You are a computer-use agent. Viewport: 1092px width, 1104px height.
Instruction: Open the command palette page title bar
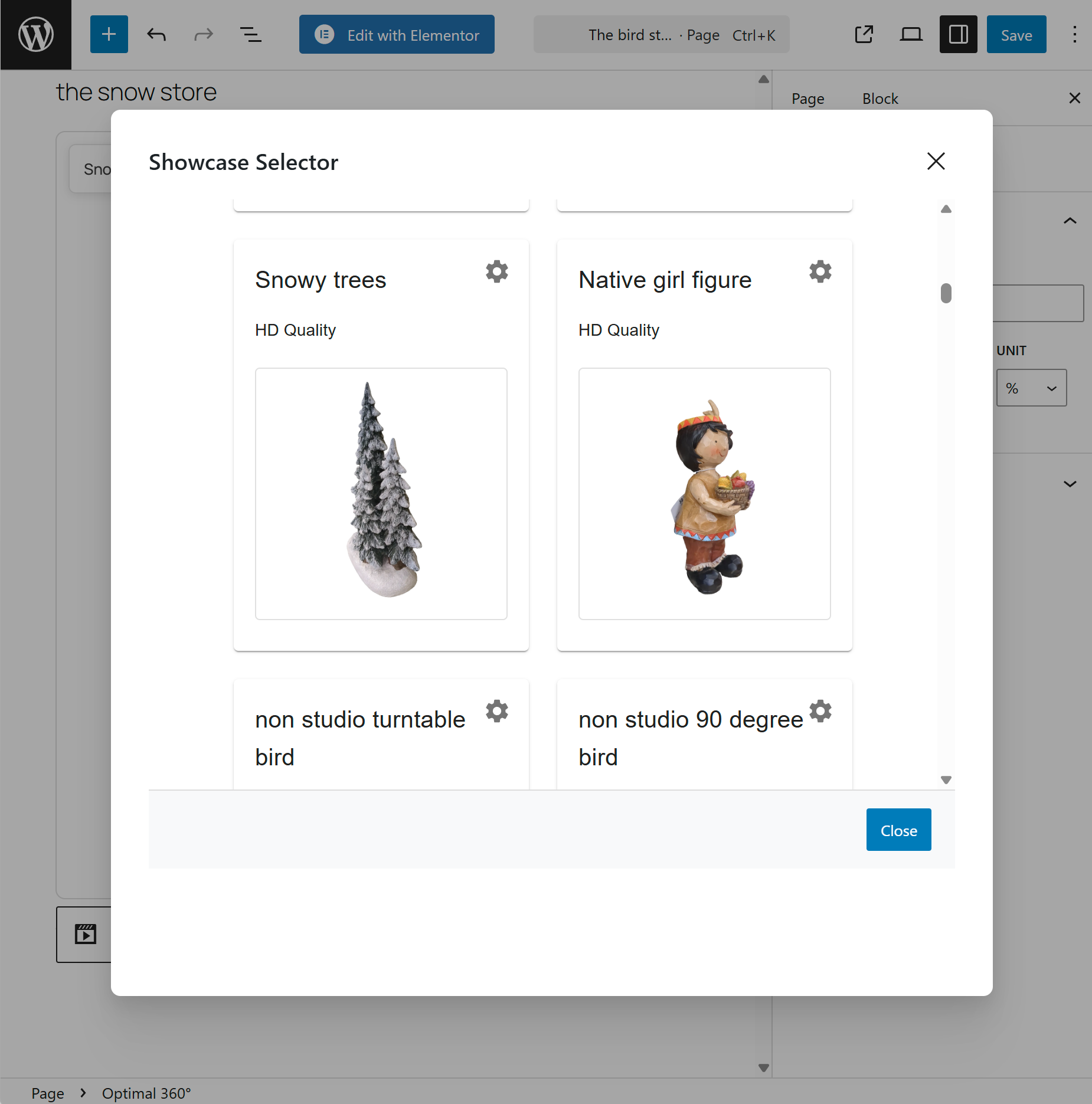tap(661, 35)
